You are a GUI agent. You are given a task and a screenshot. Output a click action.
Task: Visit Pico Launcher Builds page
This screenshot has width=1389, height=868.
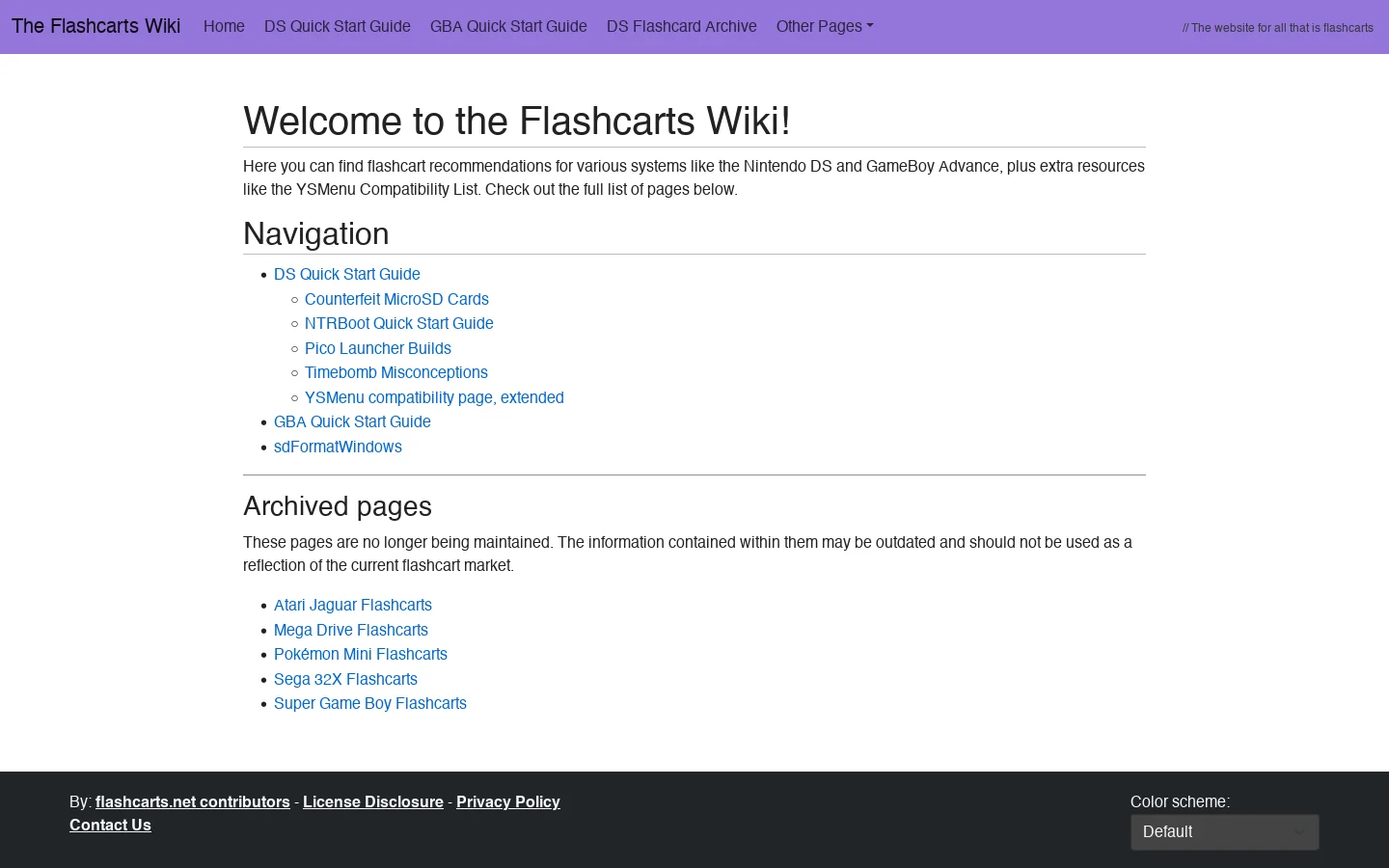click(378, 348)
